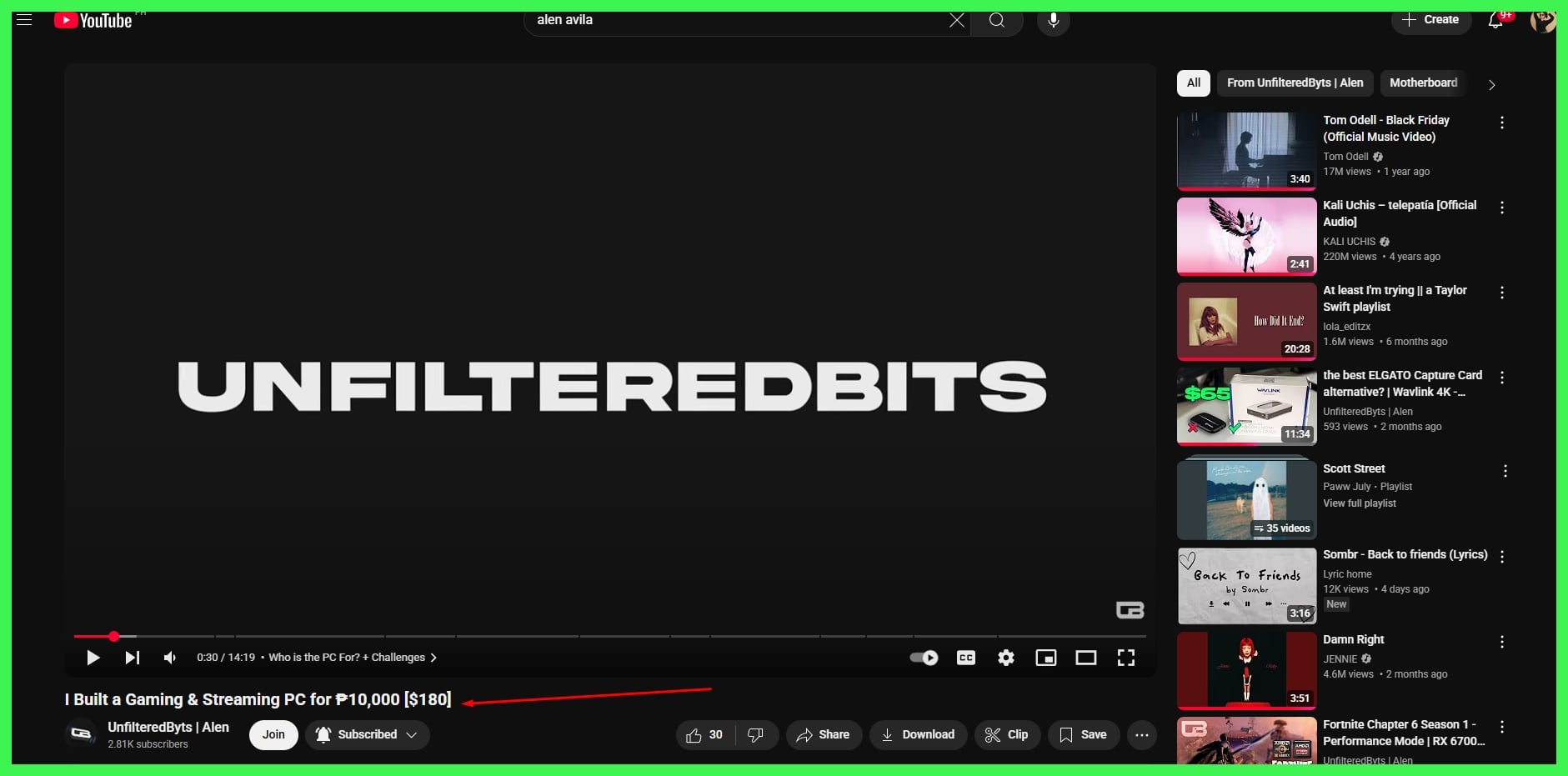This screenshot has height=776, width=1568.
Task: Toggle the autoplay switch
Action: tap(924, 658)
